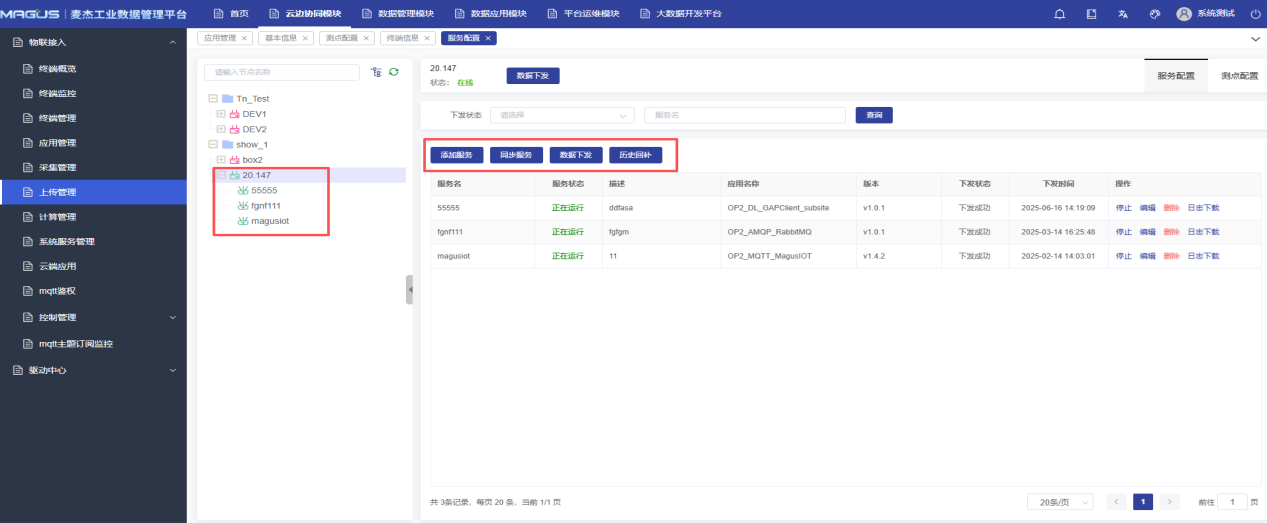The height and width of the screenshot is (523, 1267).
Task: Click the language translation icon
Action: click(x=1123, y=14)
